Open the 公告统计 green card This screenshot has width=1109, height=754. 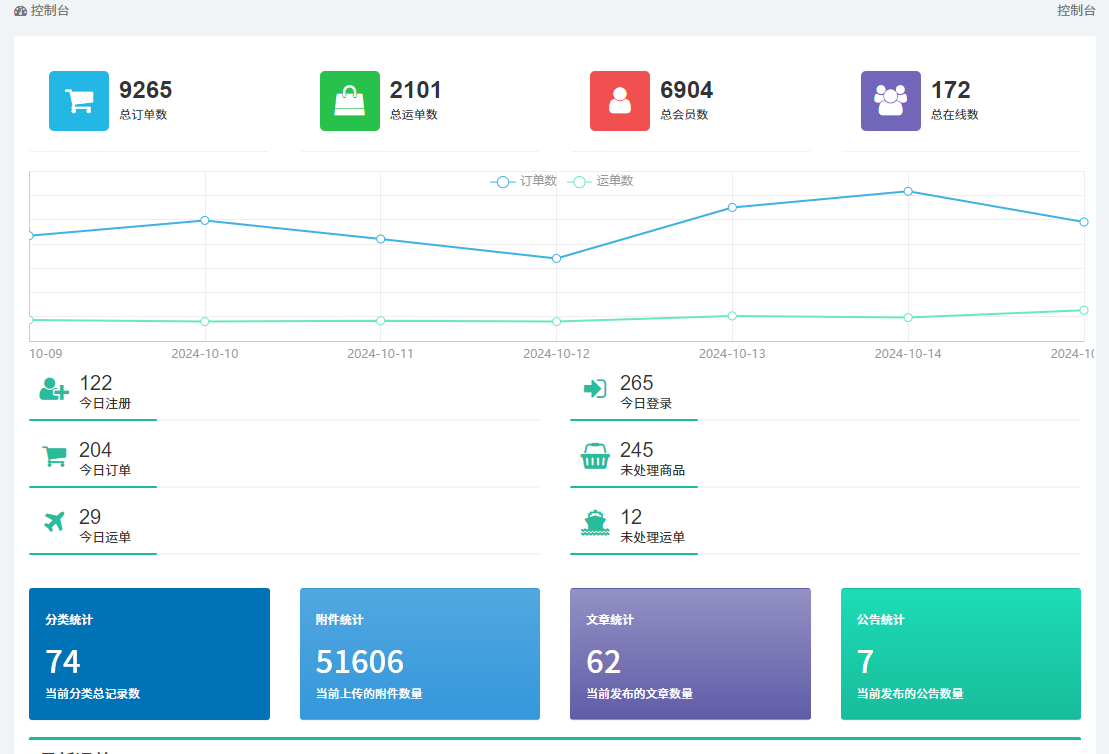pos(960,653)
